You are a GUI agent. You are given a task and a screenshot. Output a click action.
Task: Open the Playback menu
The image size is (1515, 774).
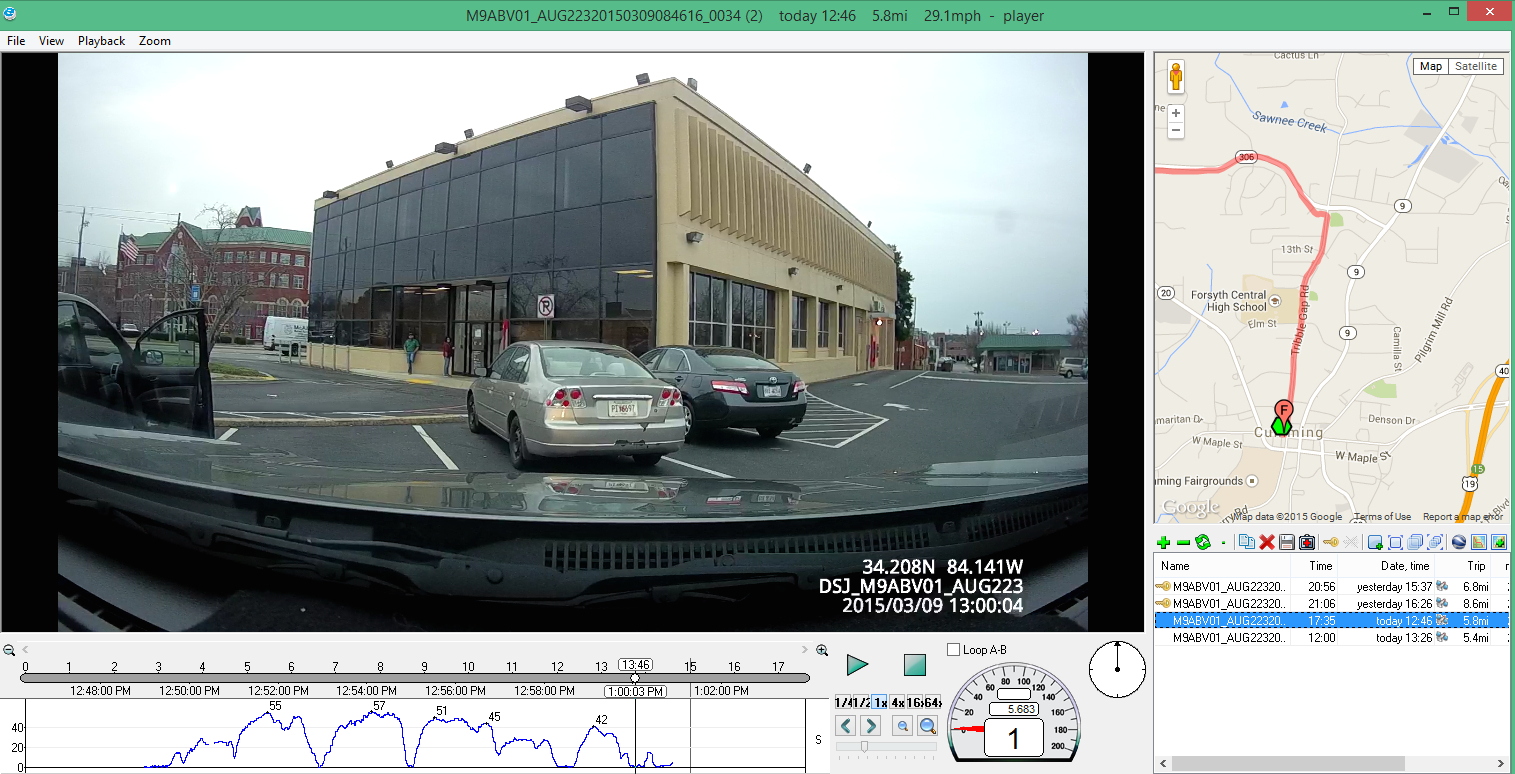click(101, 41)
